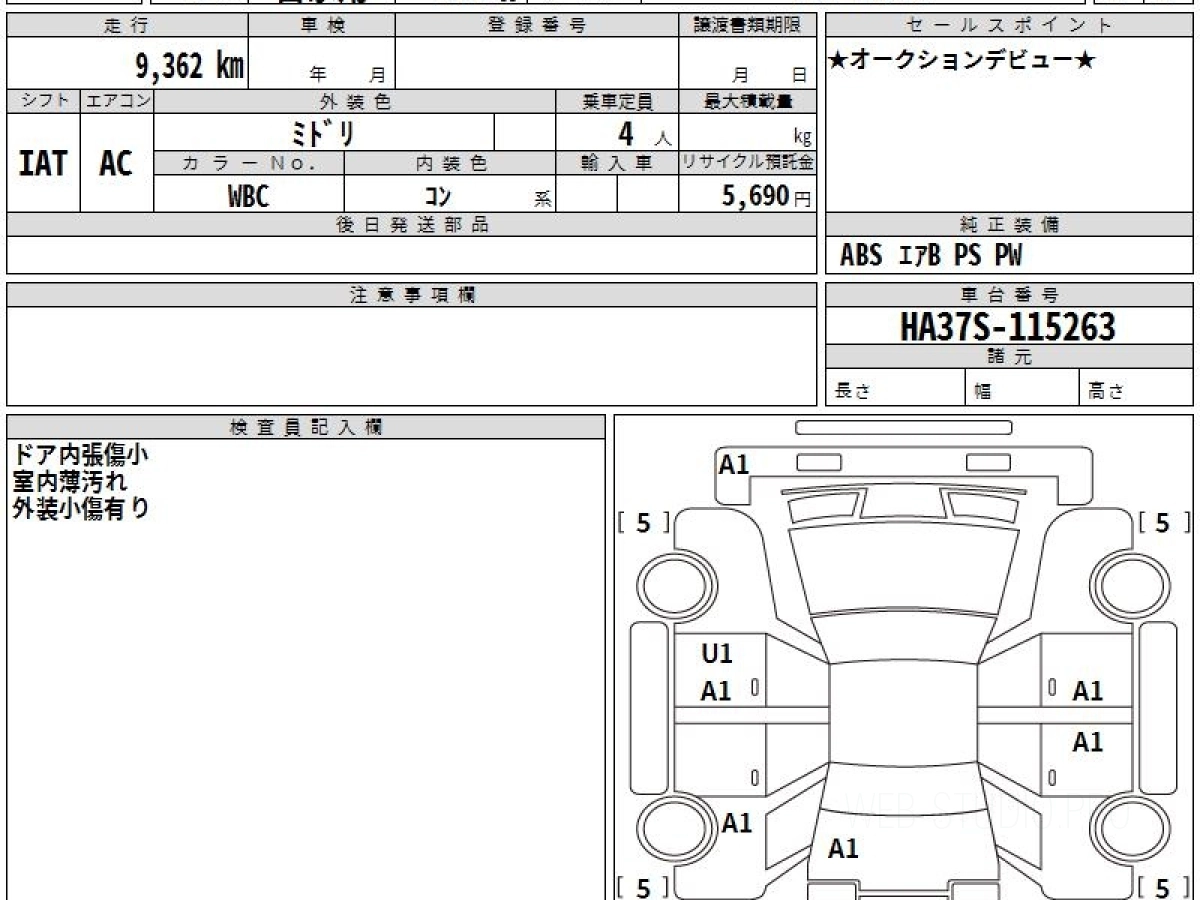
Task: Click the U1 dent mark on the diagram
Action: tap(716, 654)
